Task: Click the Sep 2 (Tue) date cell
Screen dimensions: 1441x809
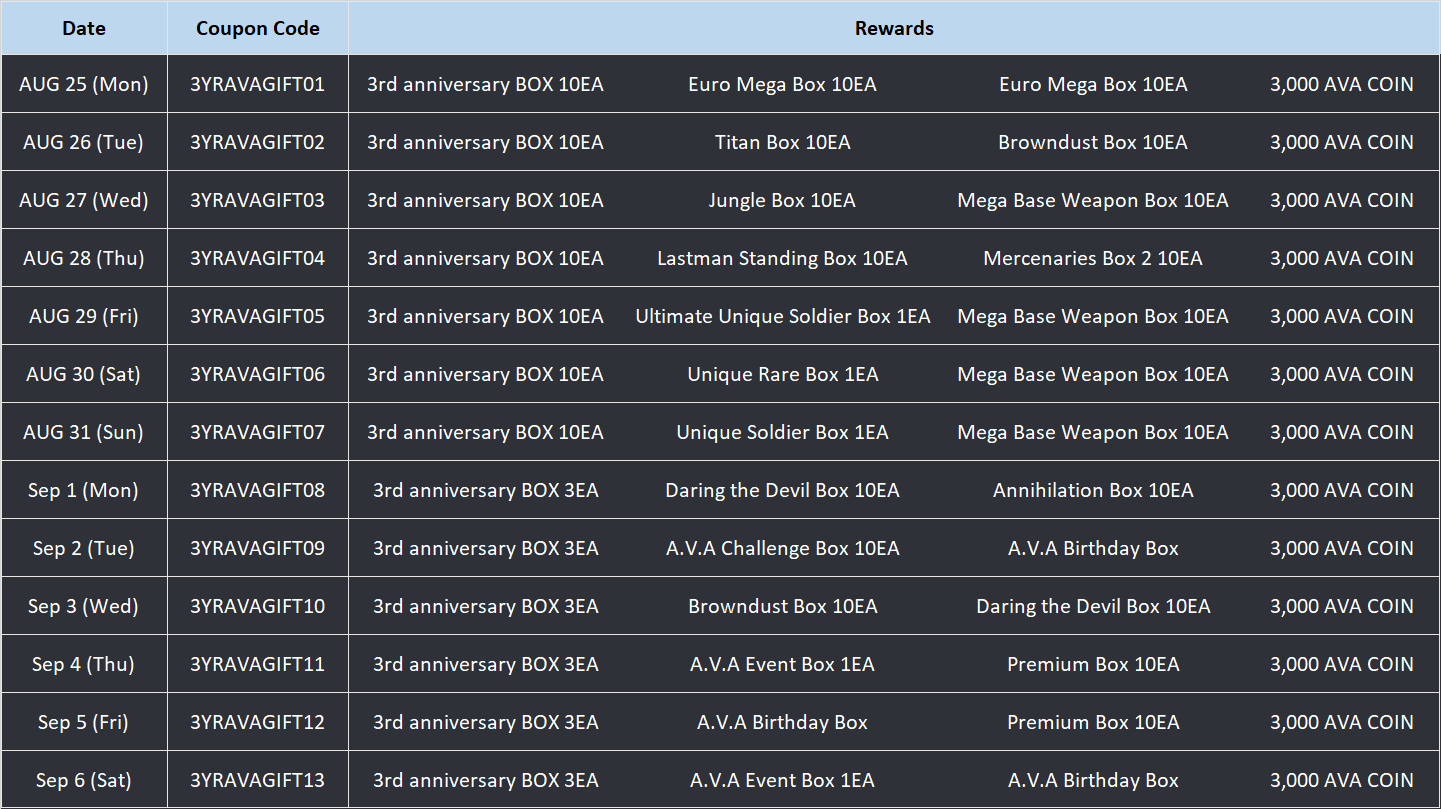Action: 84,548
